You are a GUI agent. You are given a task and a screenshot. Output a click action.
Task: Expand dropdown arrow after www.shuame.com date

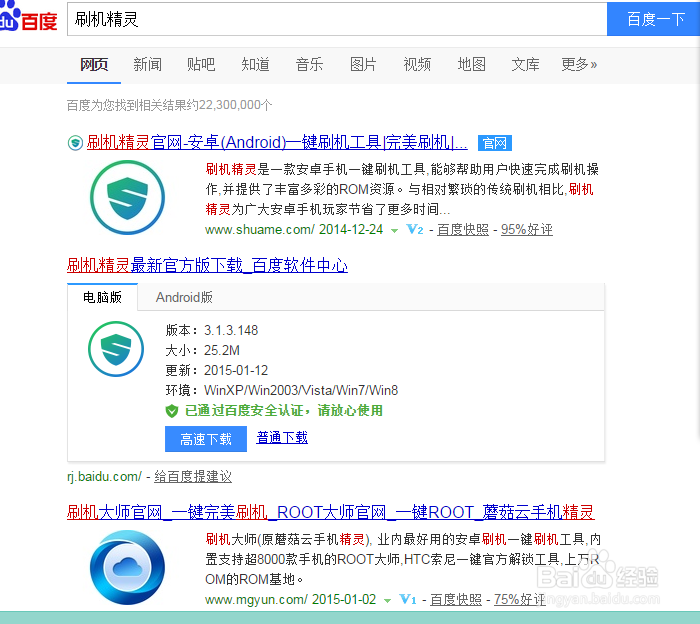(x=394, y=231)
